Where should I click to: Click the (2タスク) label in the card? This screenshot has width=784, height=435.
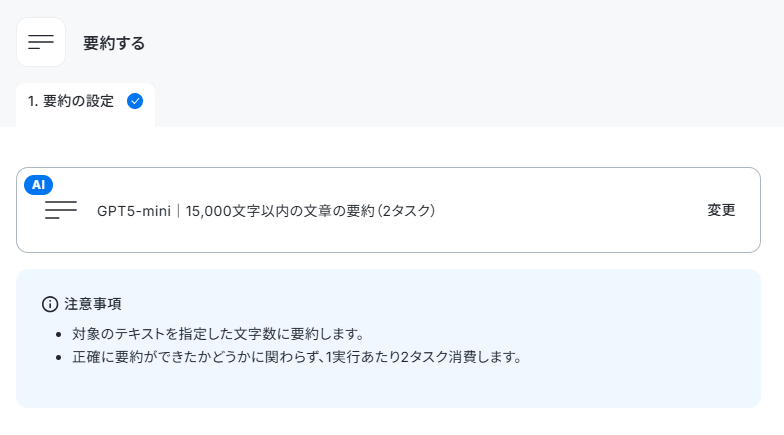[x=406, y=211]
